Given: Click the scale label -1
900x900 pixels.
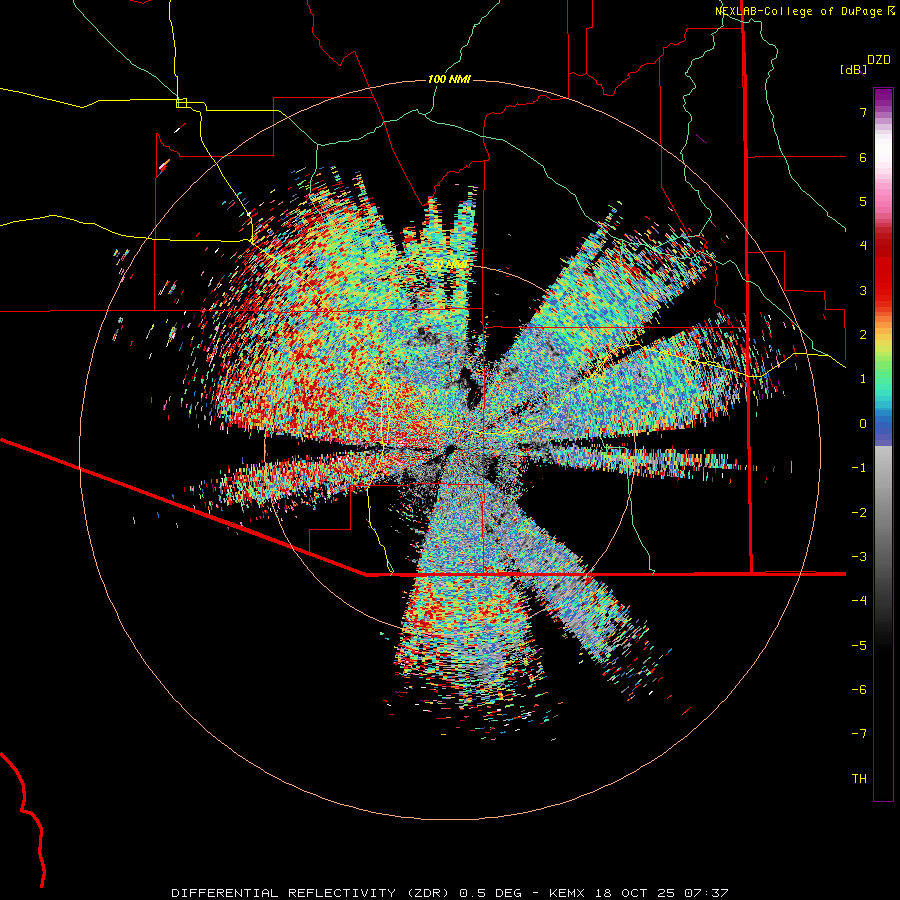Looking at the screenshot, I should click(x=859, y=468).
